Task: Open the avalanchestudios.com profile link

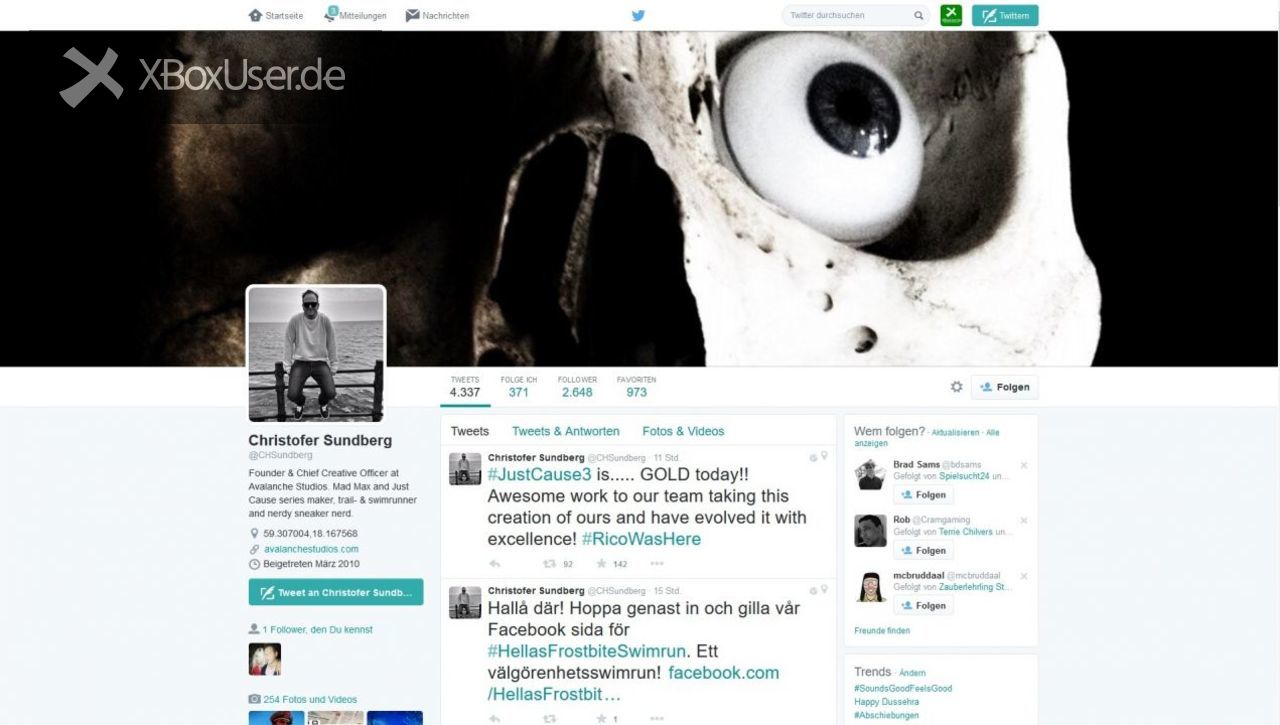Action: pos(311,549)
